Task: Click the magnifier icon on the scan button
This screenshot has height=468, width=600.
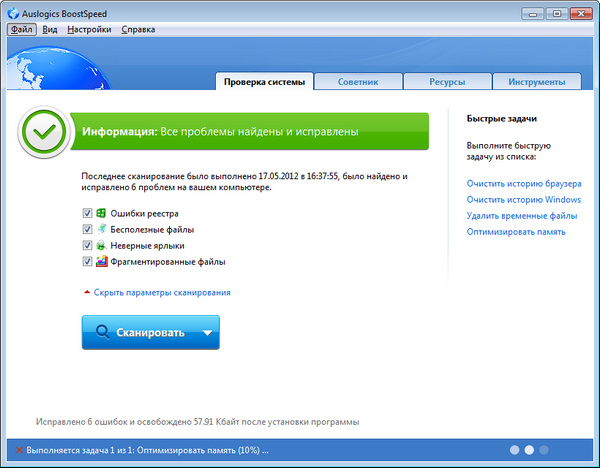Action: tap(102, 333)
